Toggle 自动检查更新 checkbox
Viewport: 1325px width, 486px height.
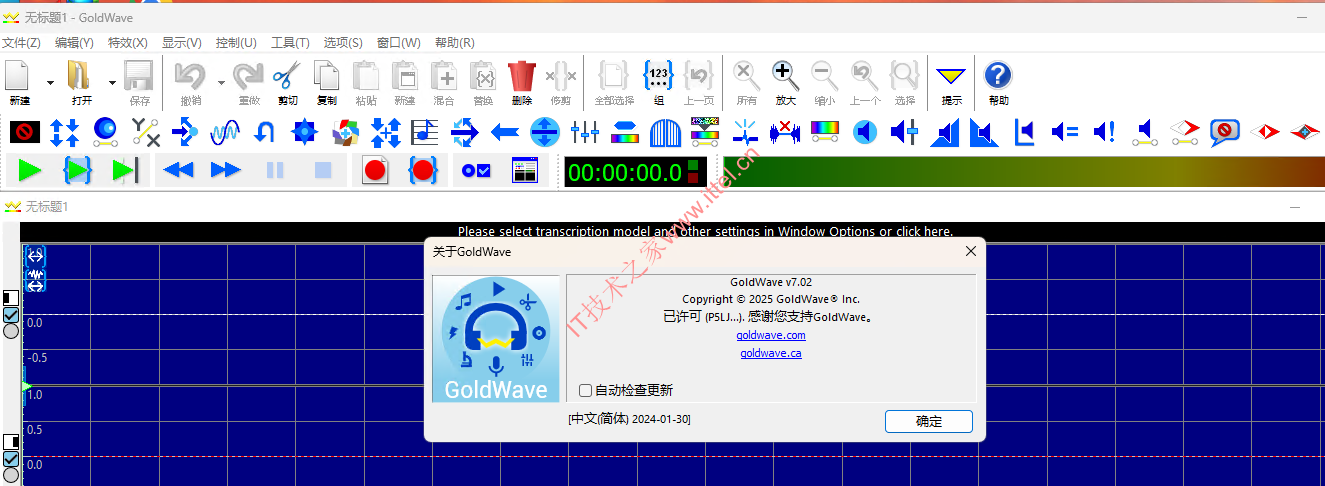(586, 390)
